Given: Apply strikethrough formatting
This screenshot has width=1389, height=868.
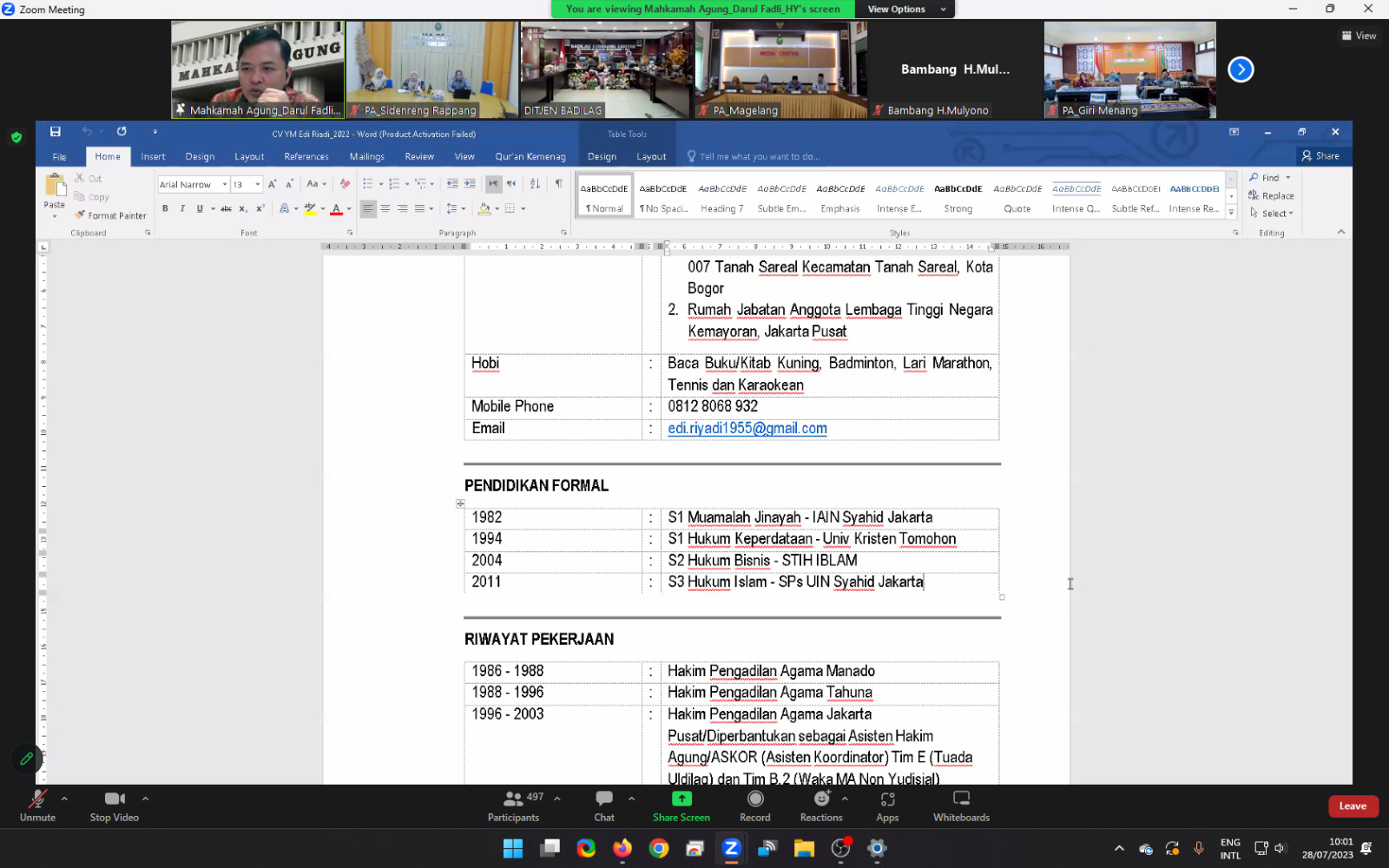Looking at the screenshot, I should click(x=226, y=208).
